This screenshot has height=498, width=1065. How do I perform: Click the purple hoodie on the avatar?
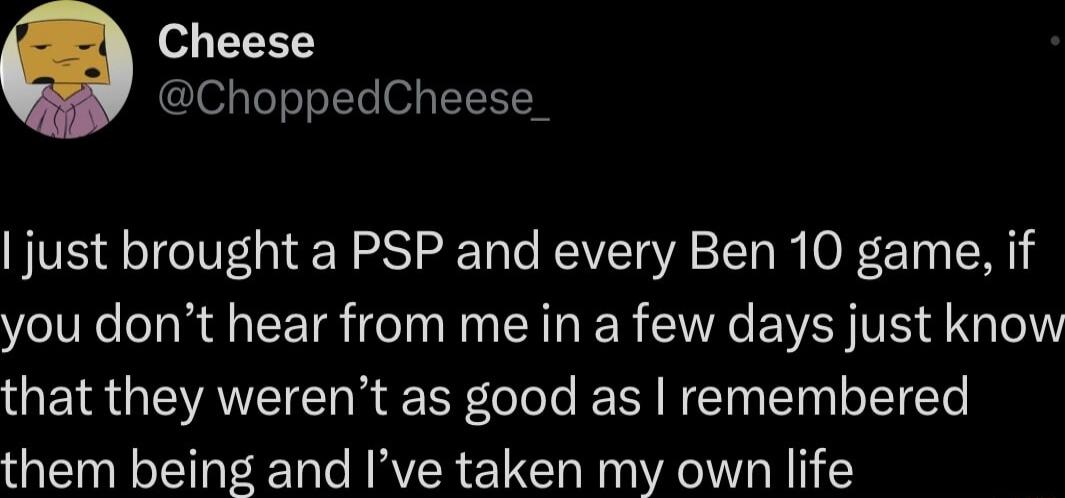[x=66, y=112]
